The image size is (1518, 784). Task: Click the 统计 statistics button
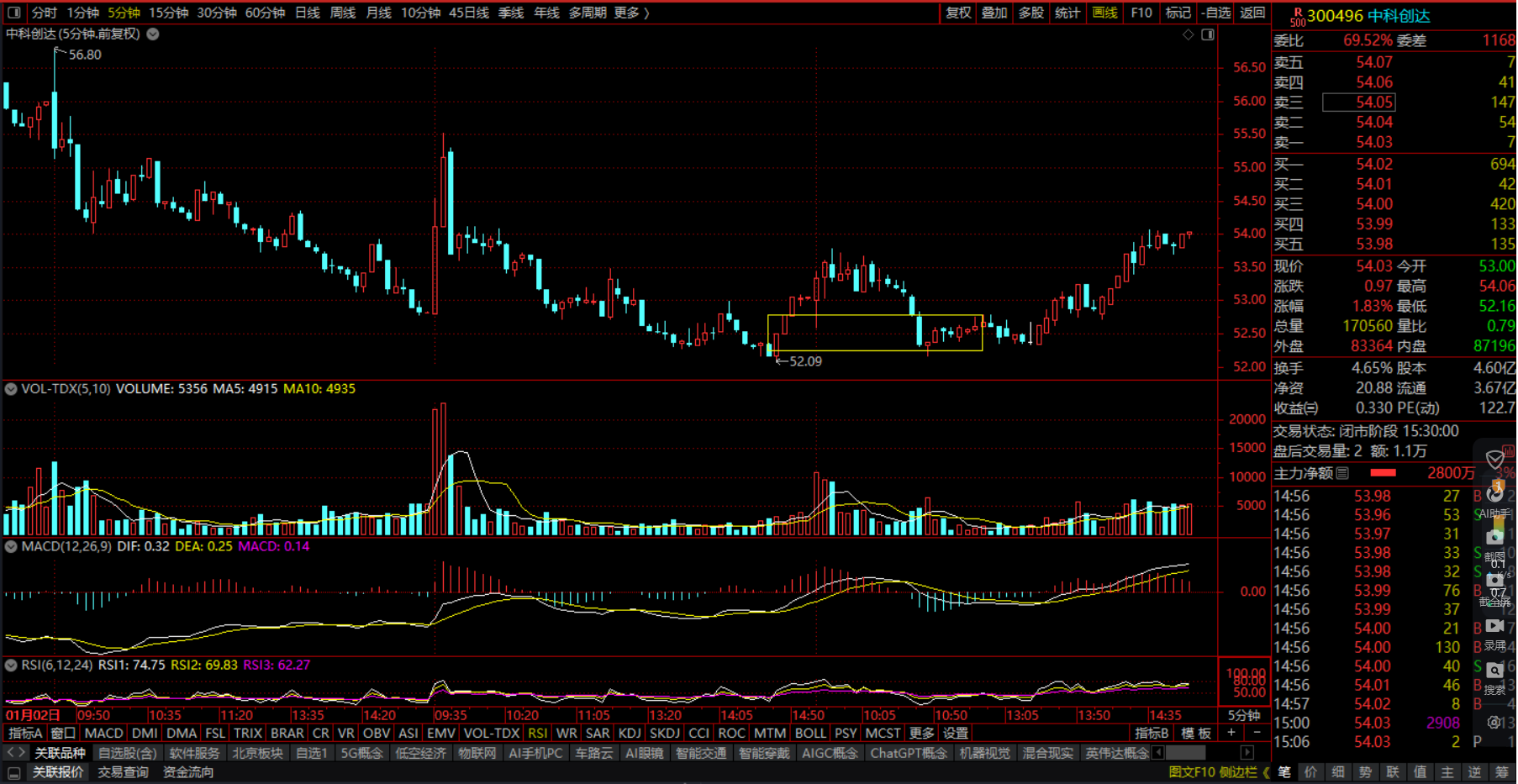click(x=1067, y=13)
